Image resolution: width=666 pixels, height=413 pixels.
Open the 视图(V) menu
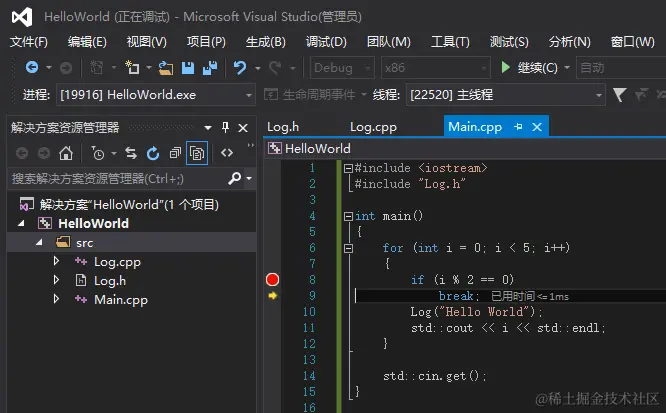147,42
